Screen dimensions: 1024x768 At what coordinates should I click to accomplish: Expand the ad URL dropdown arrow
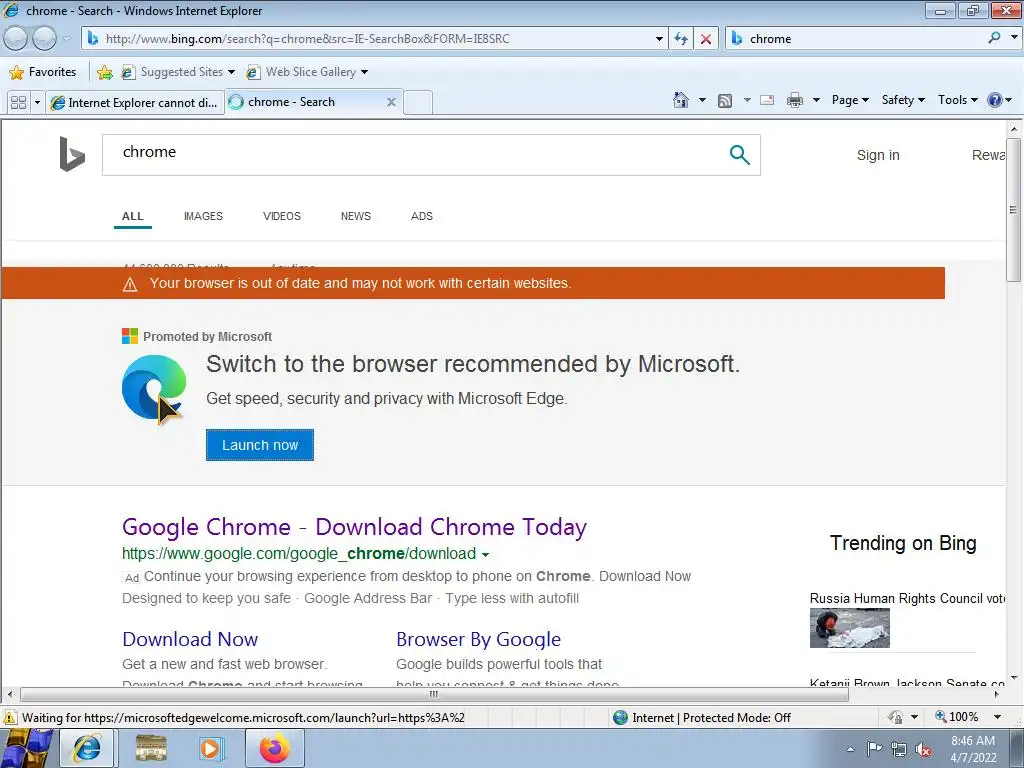pos(485,554)
